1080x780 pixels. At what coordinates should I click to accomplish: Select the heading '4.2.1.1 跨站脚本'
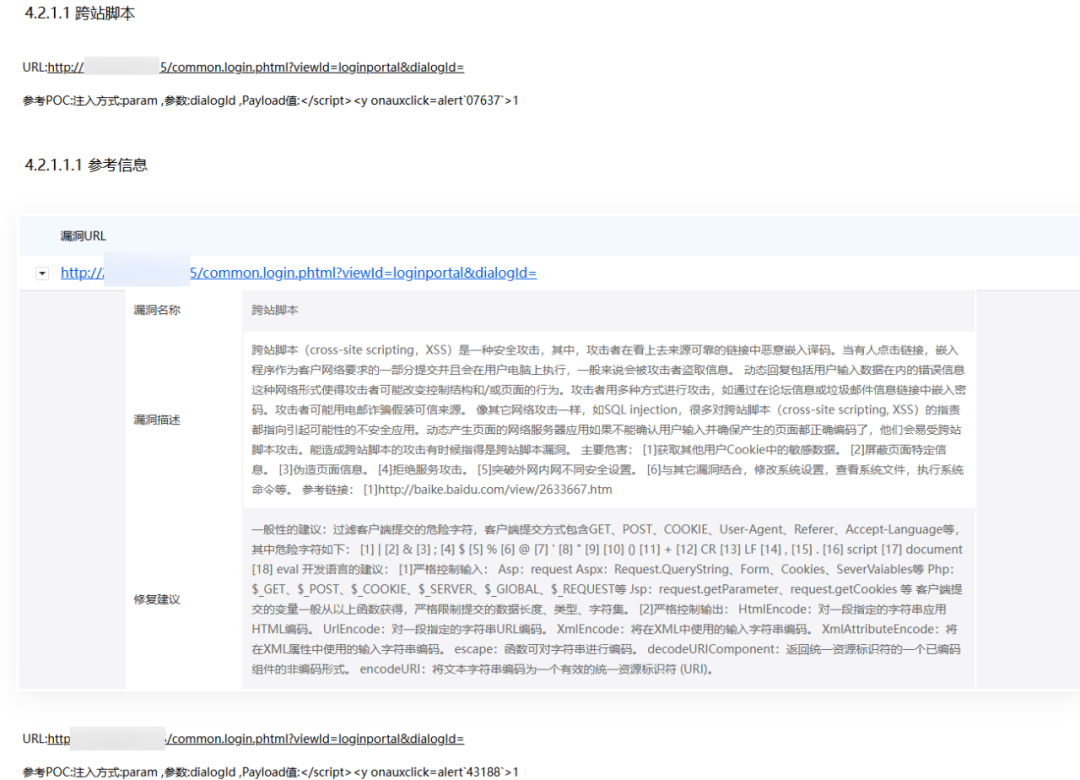pyautogui.click(x=80, y=14)
